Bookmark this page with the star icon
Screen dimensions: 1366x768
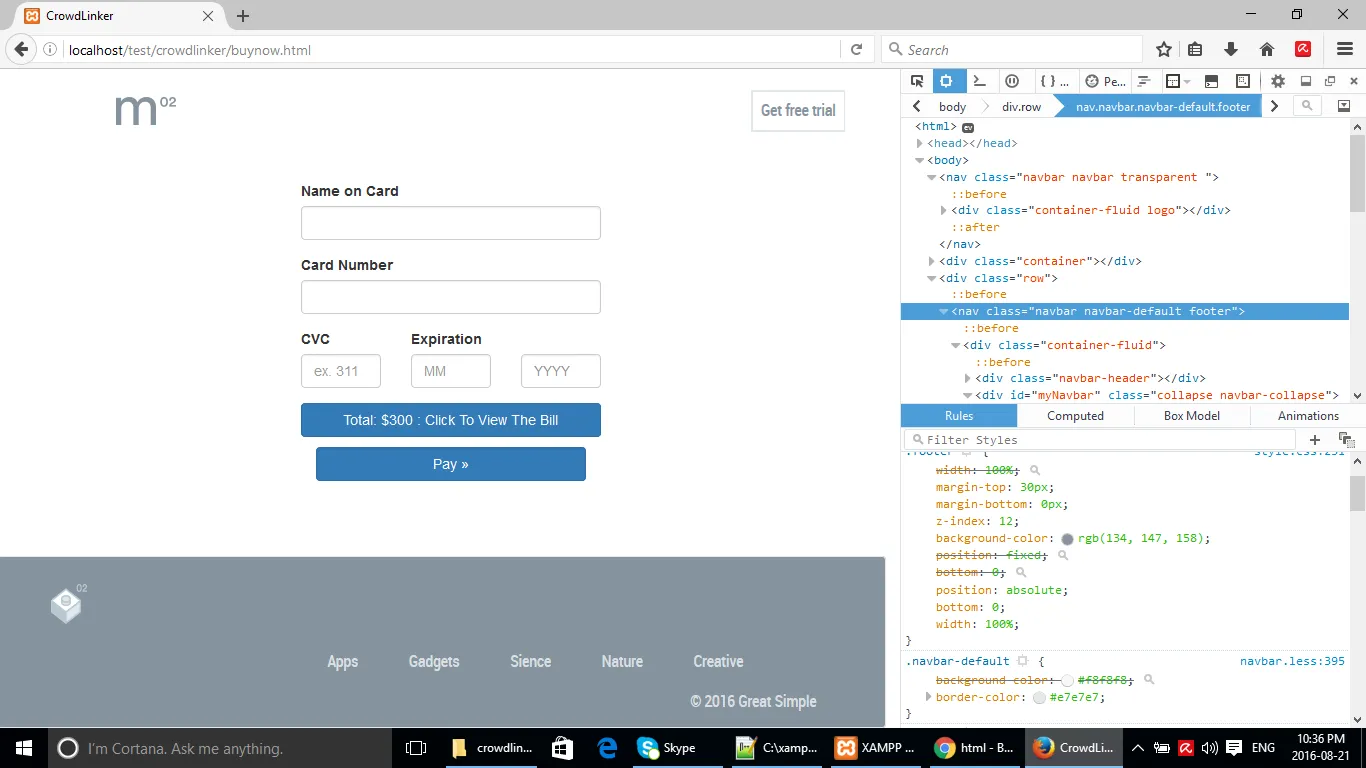coord(1164,49)
